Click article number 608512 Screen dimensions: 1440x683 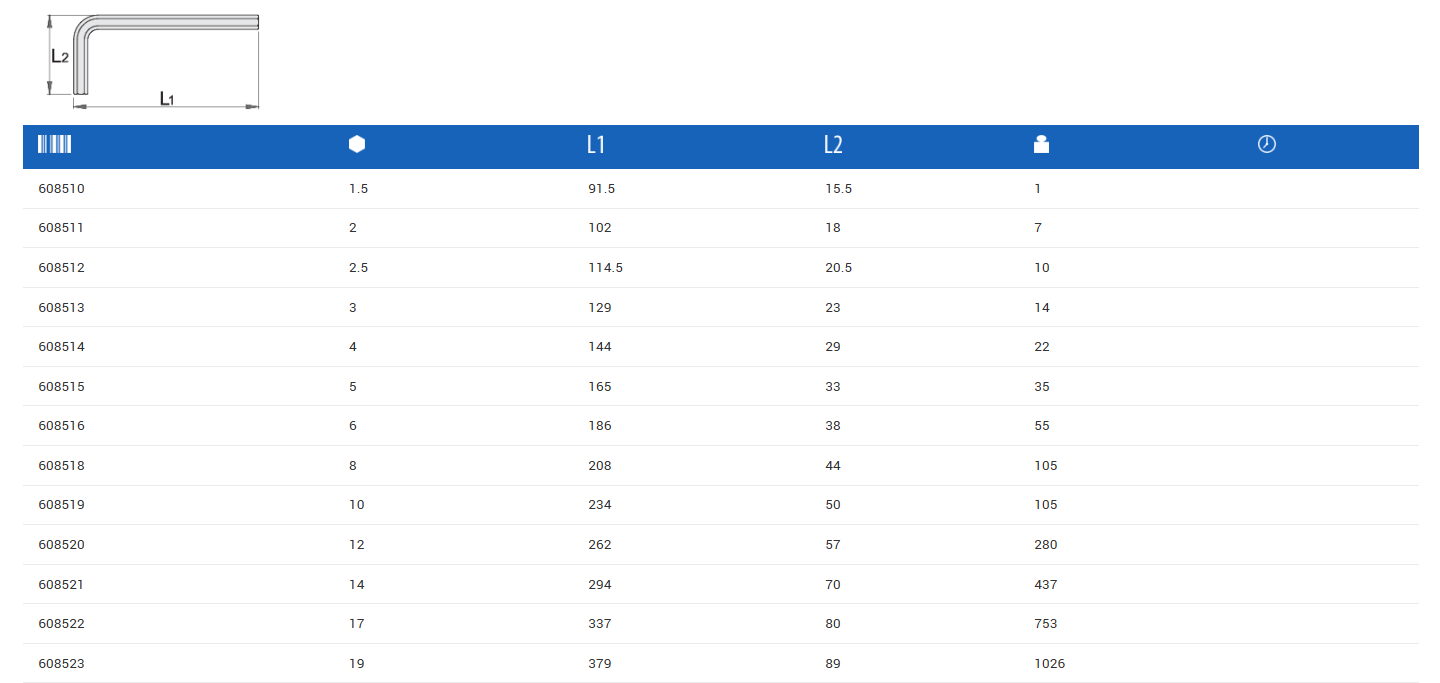61,268
